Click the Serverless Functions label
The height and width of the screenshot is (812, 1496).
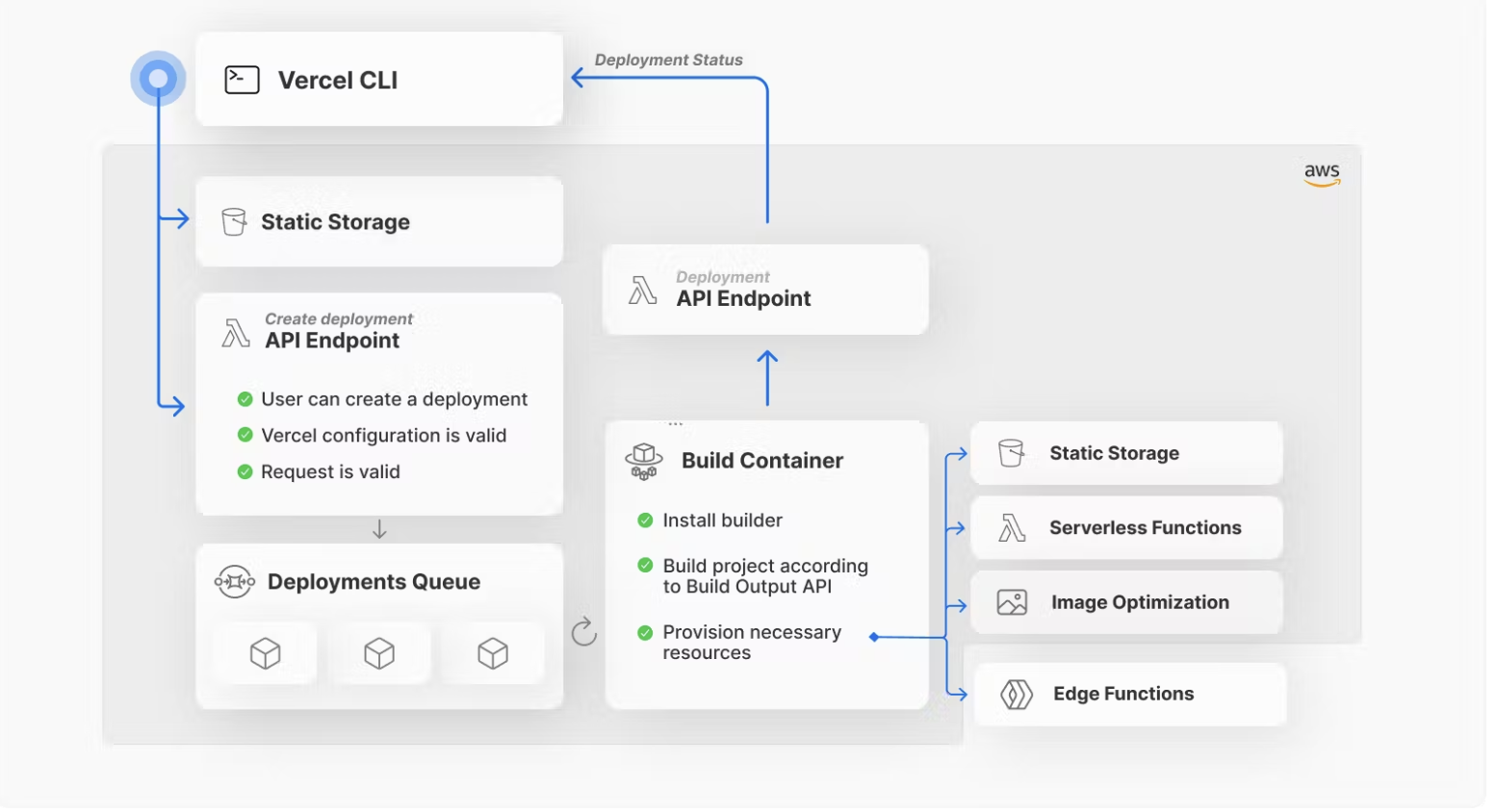(1146, 527)
